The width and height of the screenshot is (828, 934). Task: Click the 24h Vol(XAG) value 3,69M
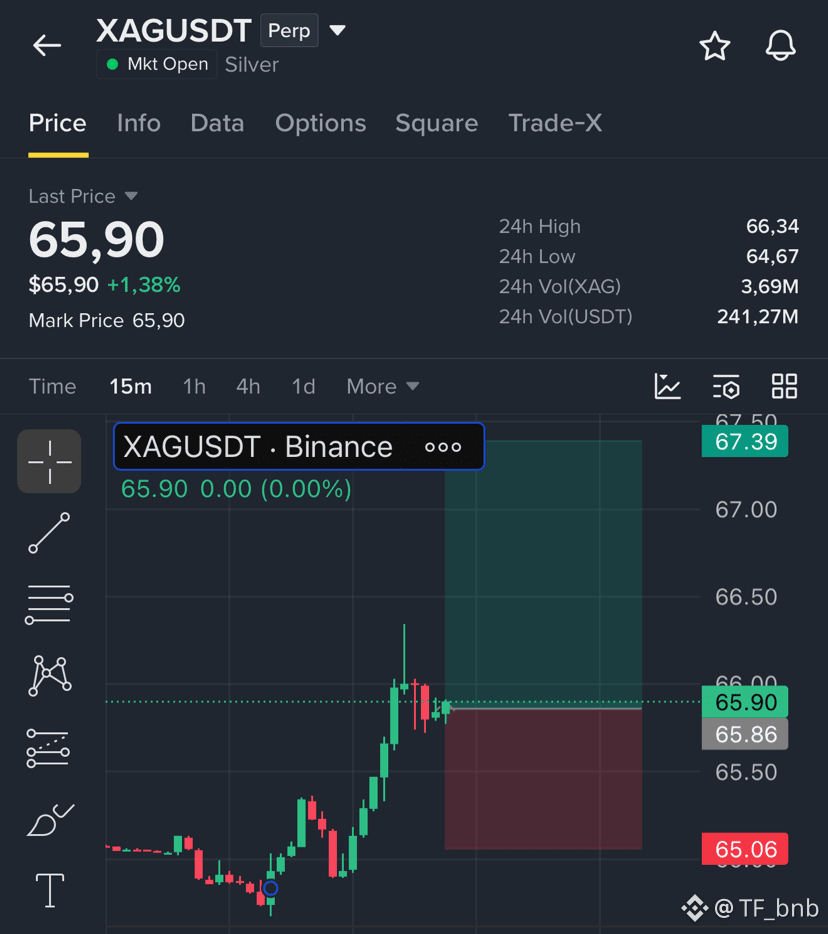pos(770,287)
